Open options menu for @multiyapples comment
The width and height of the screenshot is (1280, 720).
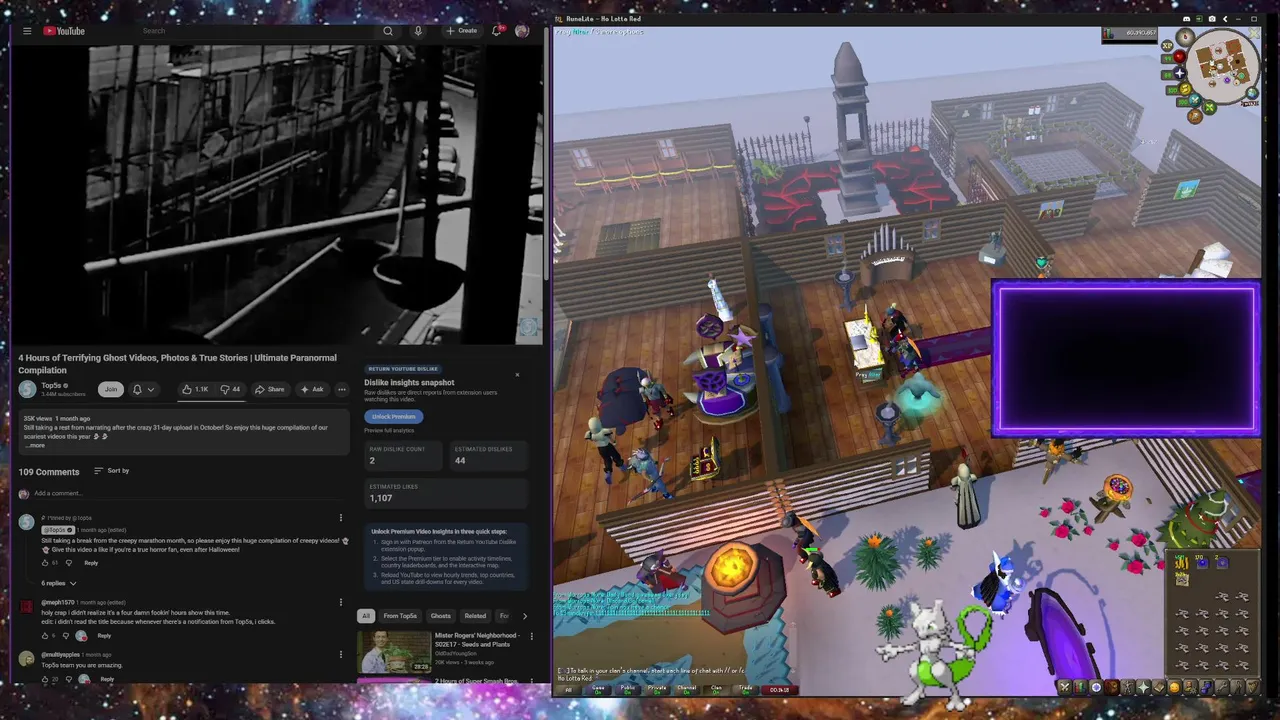click(341, 655)
